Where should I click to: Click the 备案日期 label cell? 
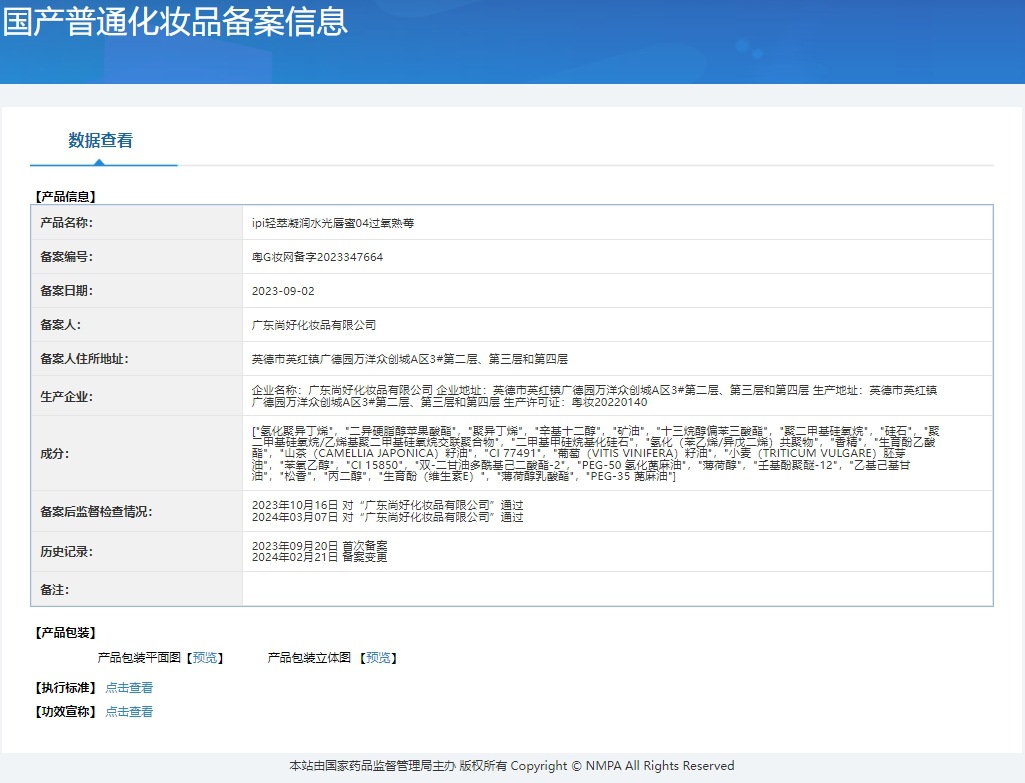point(137,291)
